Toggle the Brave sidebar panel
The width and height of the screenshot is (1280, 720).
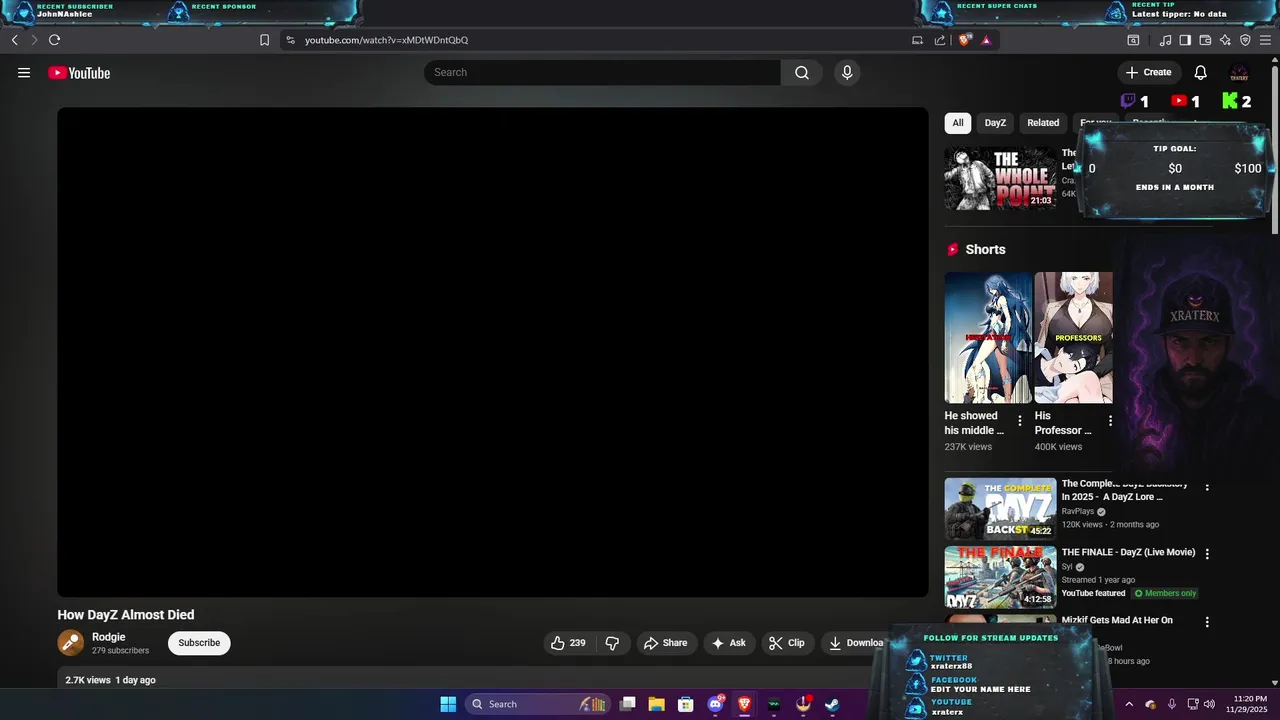coord(1185,40)
